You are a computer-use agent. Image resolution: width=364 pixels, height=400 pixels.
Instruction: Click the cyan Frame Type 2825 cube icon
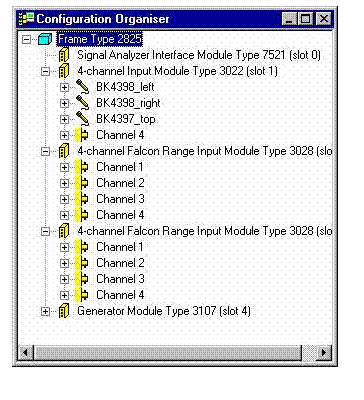click(x=45, y=39)
